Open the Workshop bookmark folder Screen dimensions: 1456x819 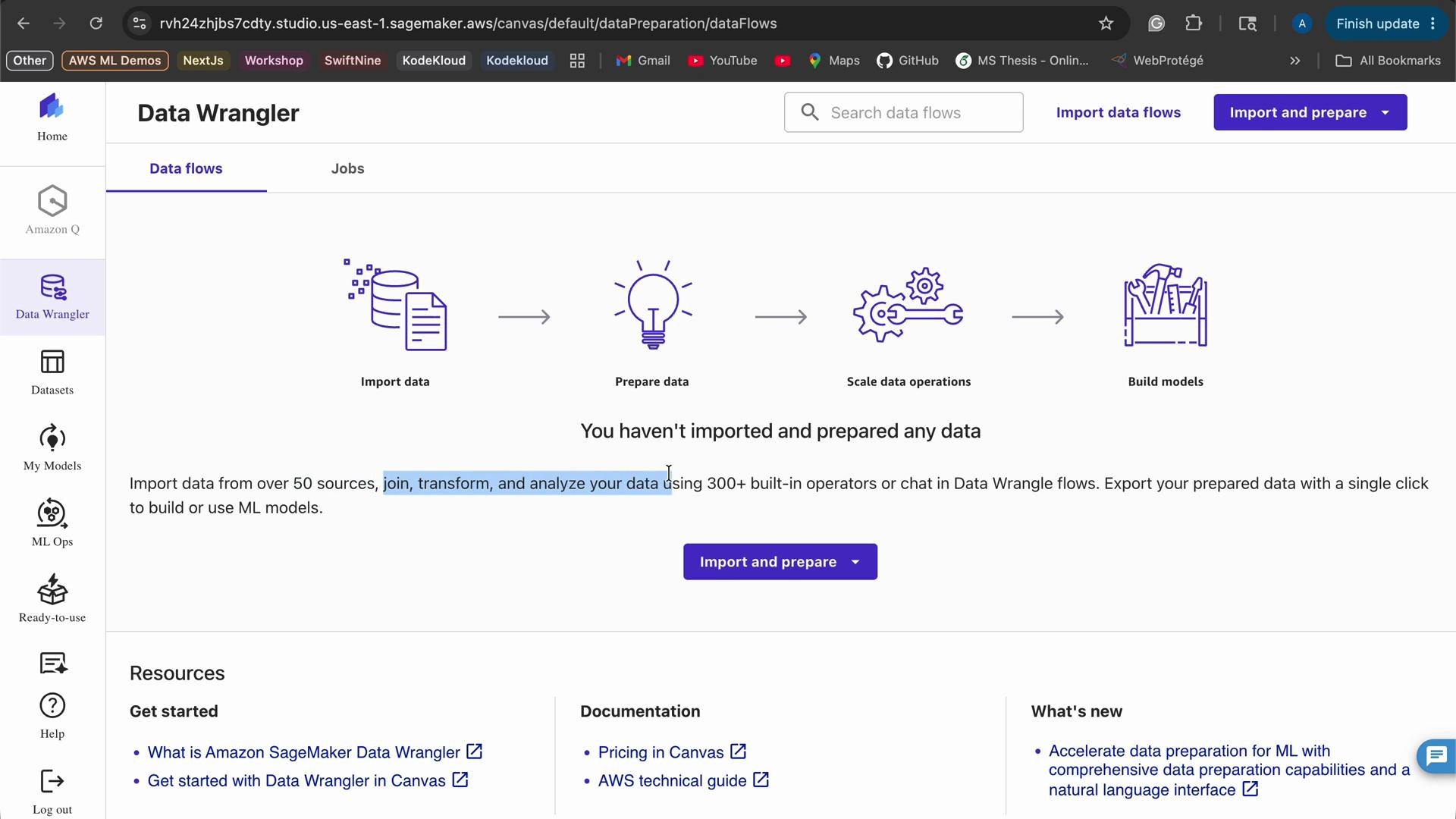274,61
